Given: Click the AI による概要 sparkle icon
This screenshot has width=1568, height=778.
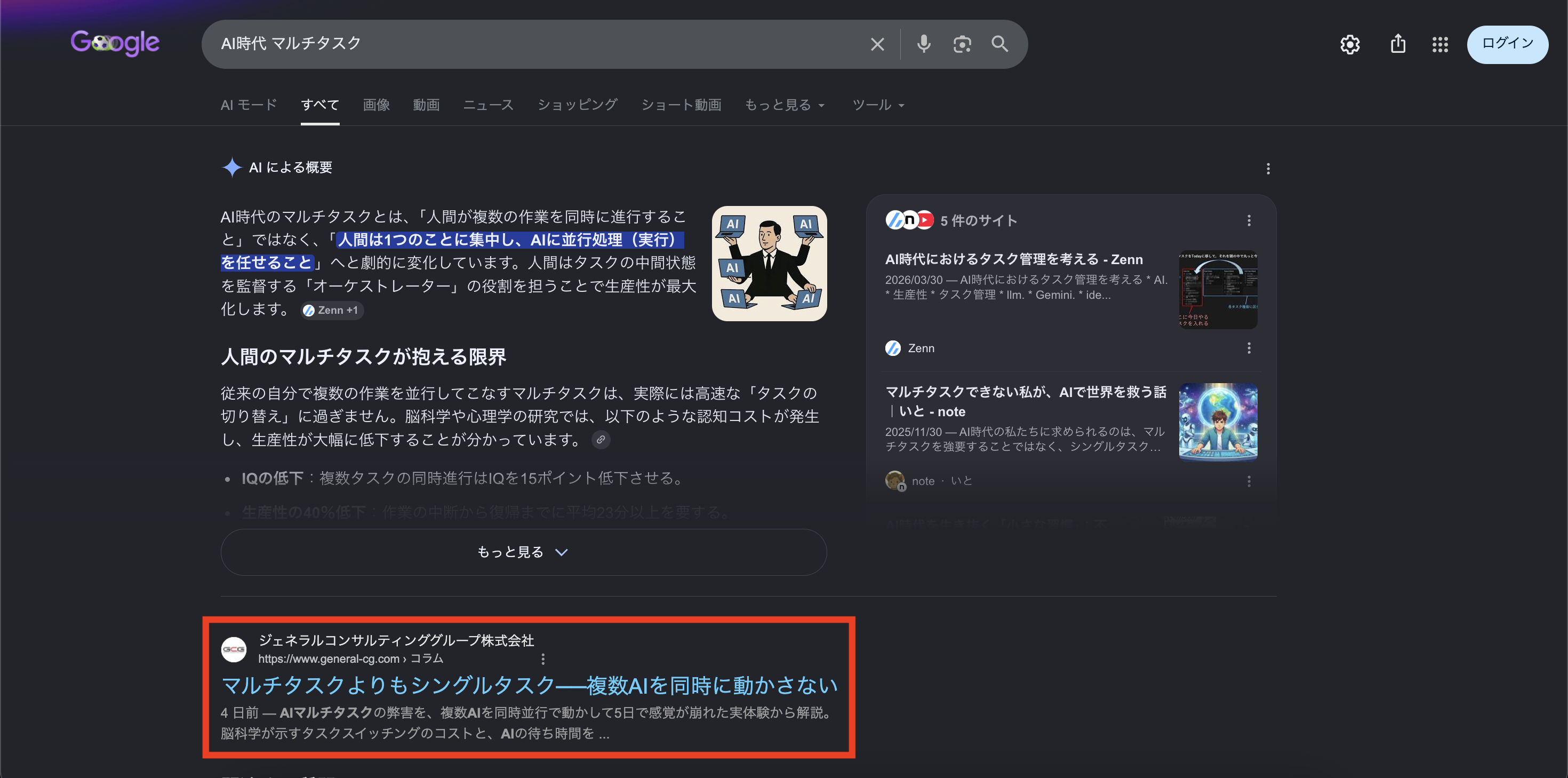Looking at the screenshot, I should 231,167.
